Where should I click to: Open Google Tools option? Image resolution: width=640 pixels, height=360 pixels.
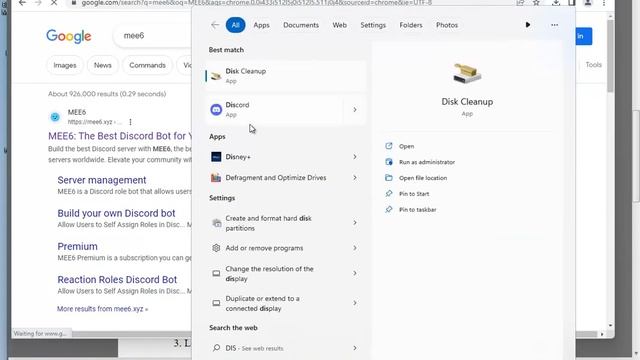[x=593, y=64]
